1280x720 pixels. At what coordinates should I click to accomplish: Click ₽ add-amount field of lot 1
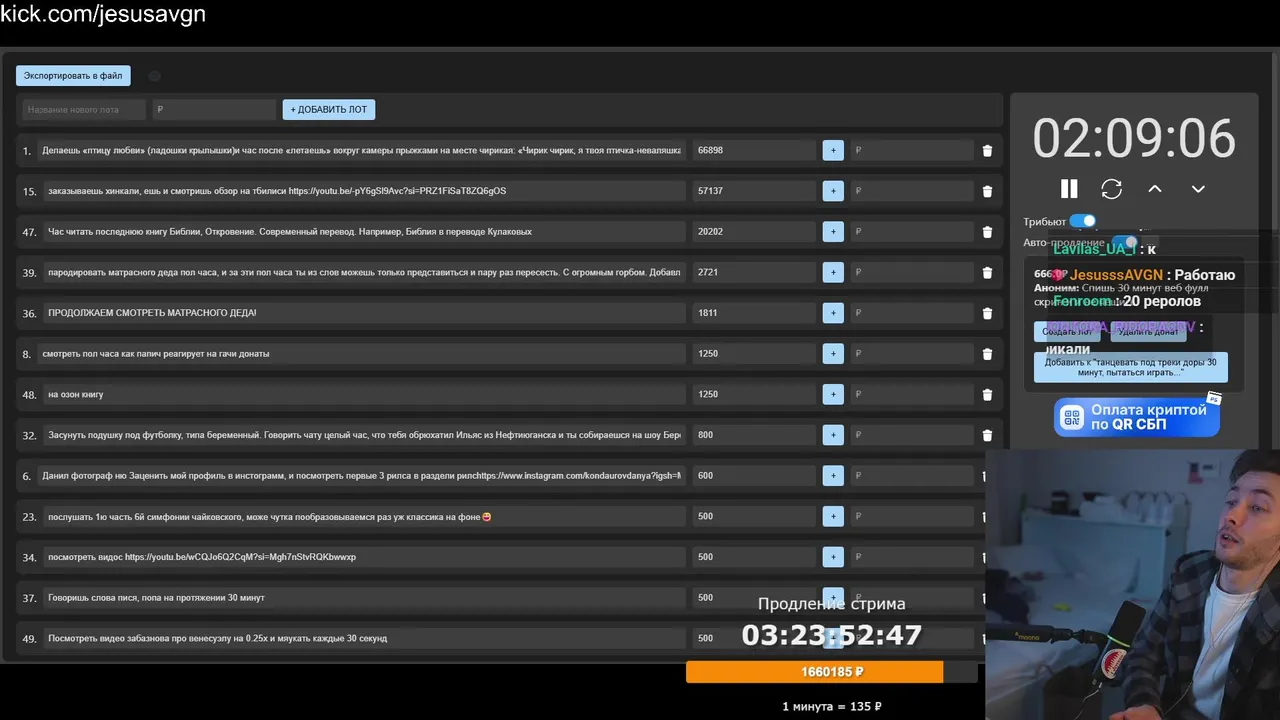point(911,150)
